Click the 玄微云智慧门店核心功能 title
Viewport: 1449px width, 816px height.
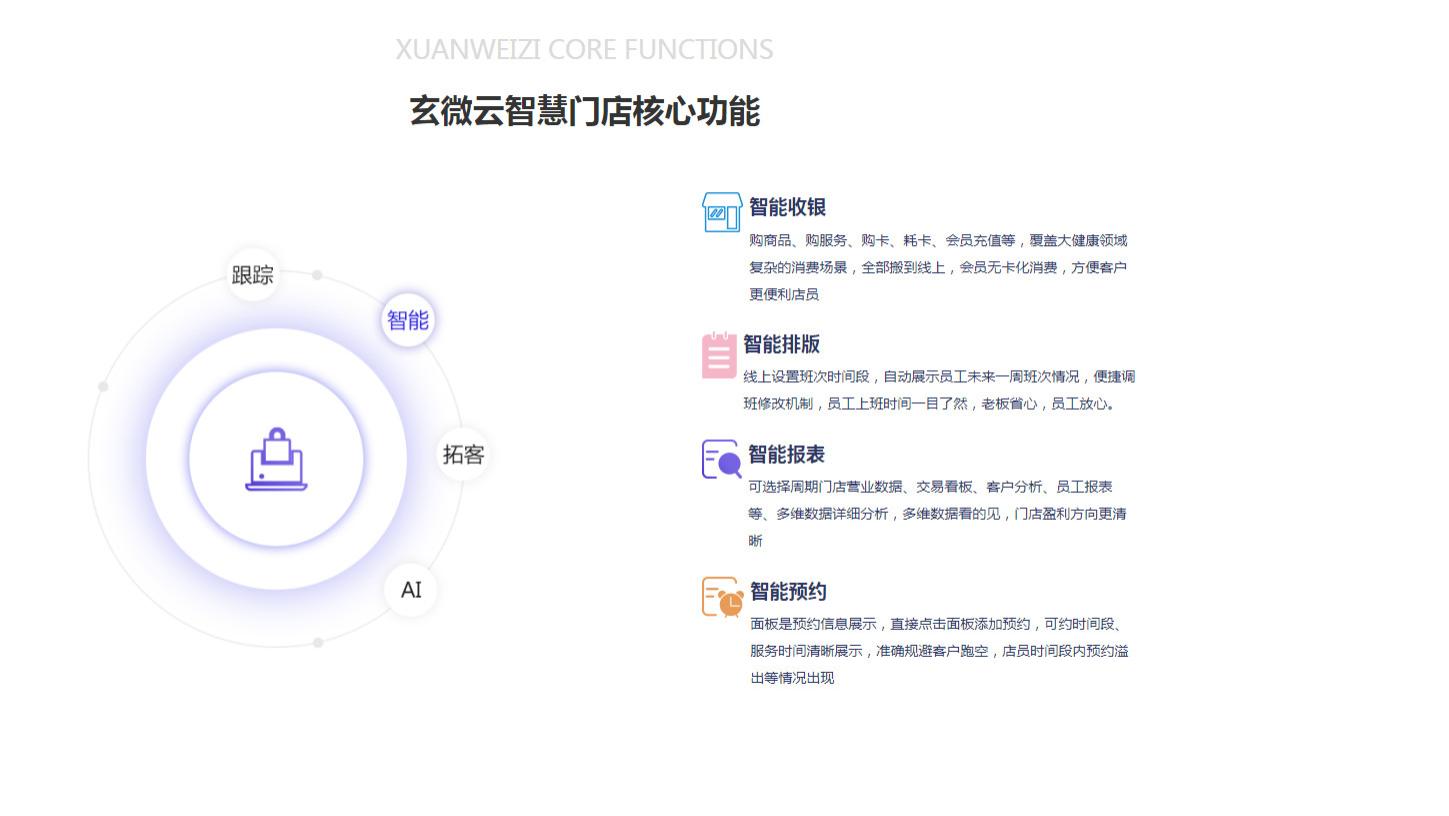[x=584, y=112]
